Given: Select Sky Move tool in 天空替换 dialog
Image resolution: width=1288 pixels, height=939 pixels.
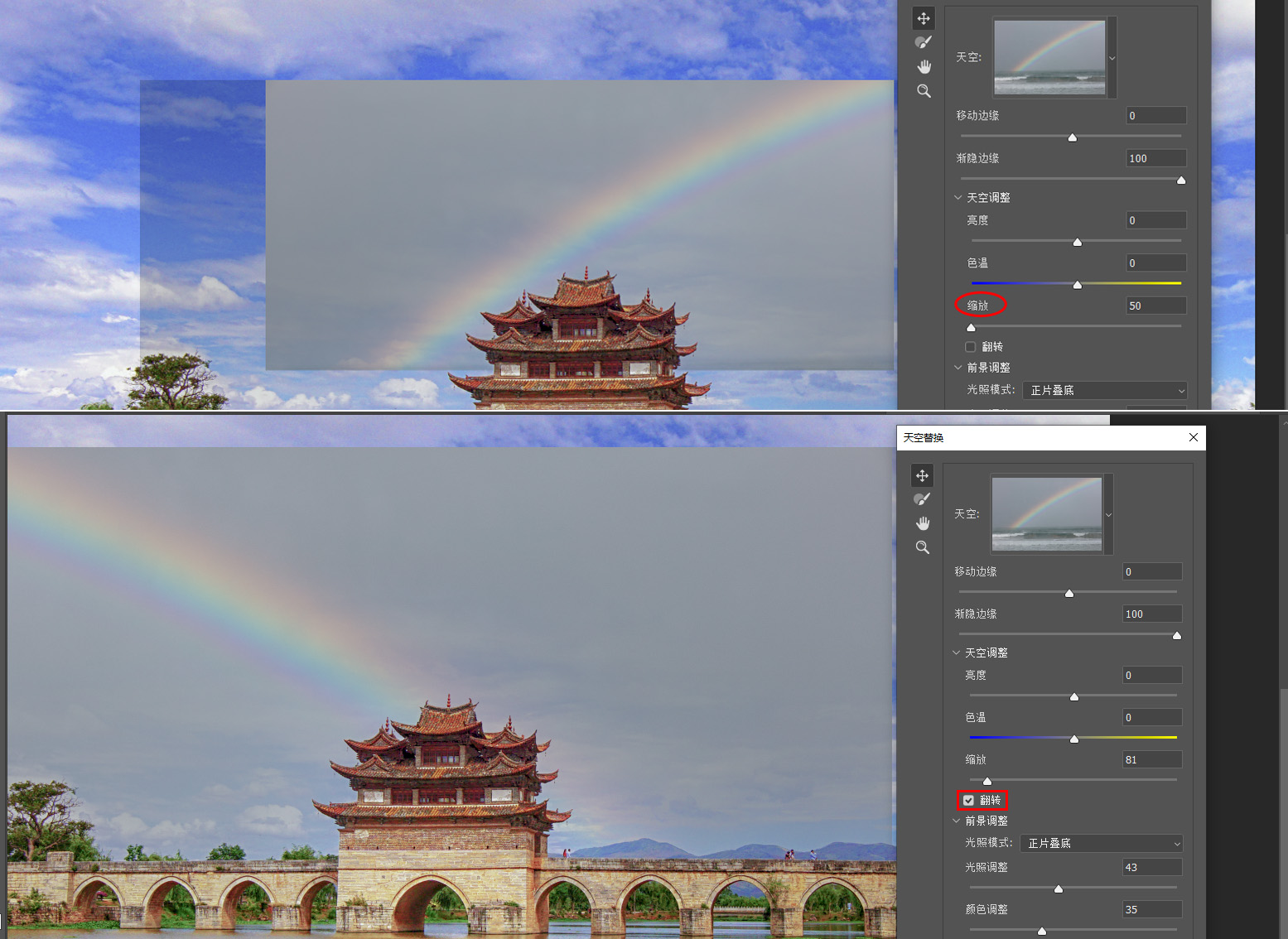Looking at the screenshot, I should click(x=922, y=475).
